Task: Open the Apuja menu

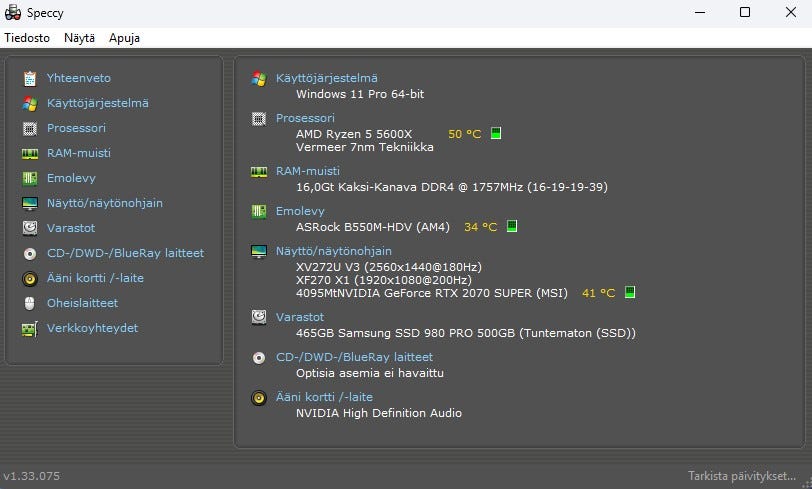Action: pos(124,38)
